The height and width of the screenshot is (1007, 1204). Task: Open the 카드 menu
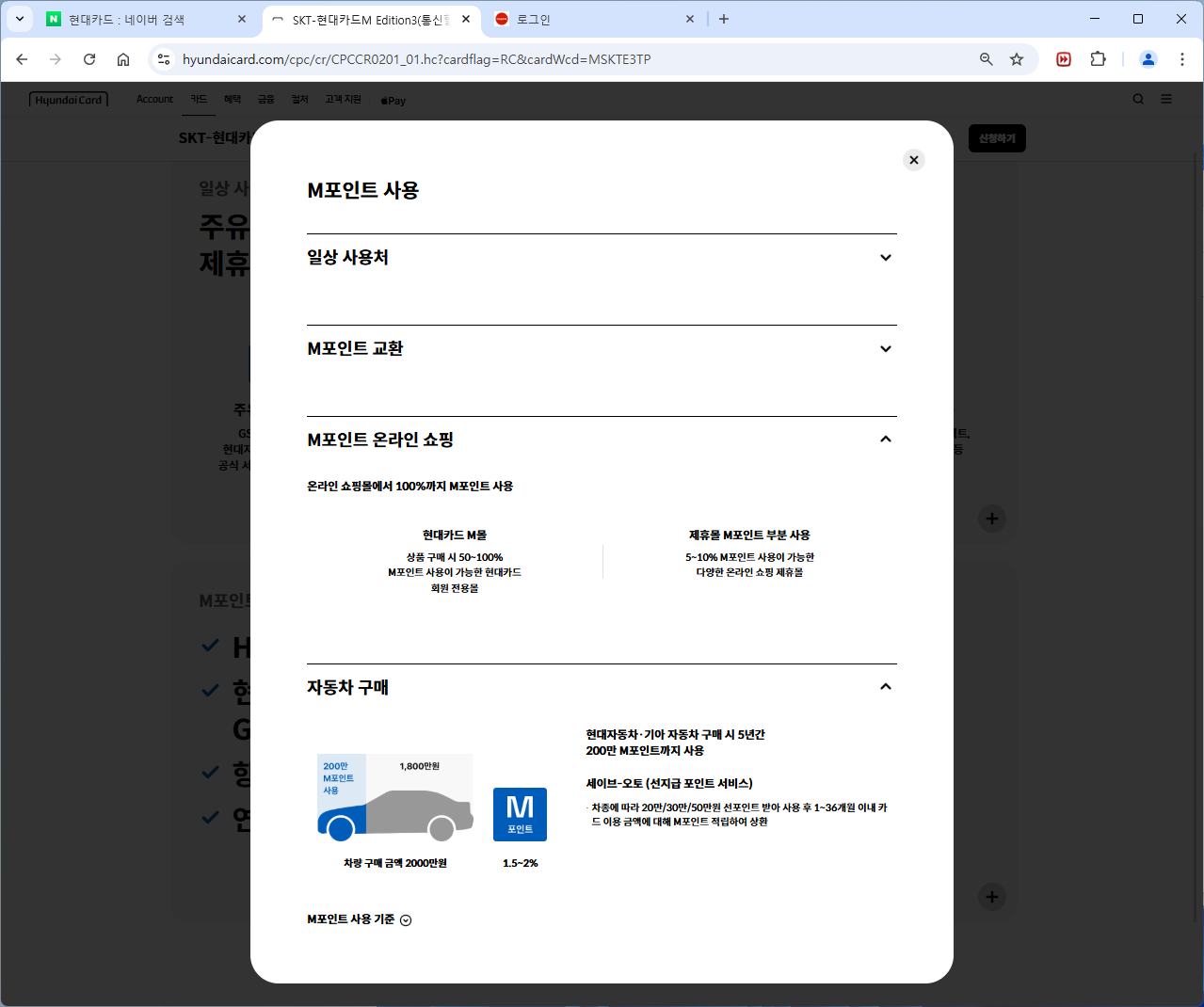click(x=199, y=99)
